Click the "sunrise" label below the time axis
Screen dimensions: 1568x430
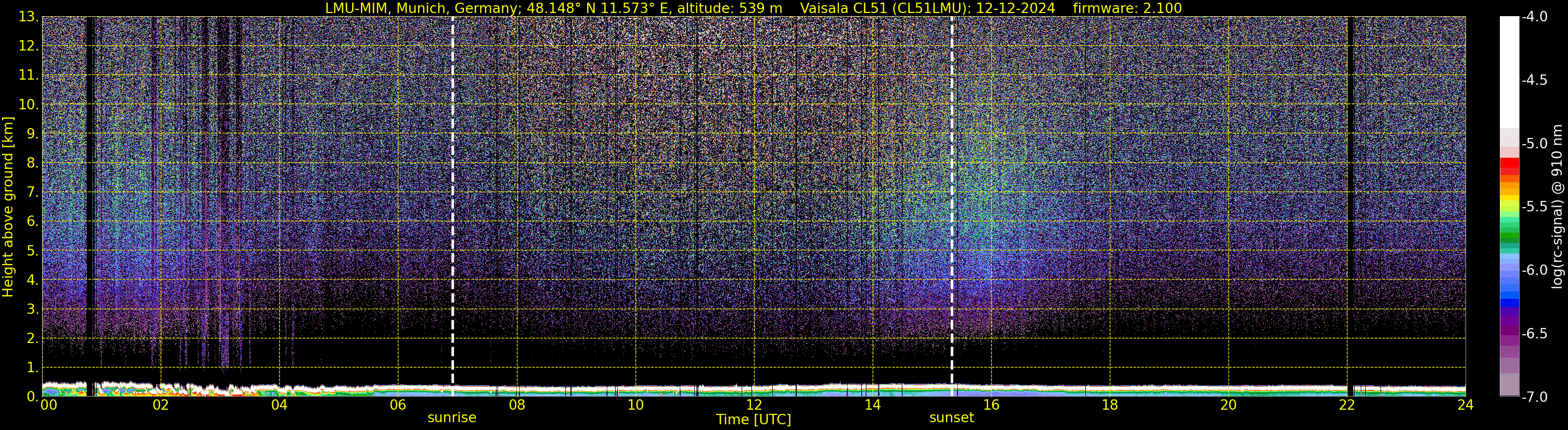coord(451,417)
